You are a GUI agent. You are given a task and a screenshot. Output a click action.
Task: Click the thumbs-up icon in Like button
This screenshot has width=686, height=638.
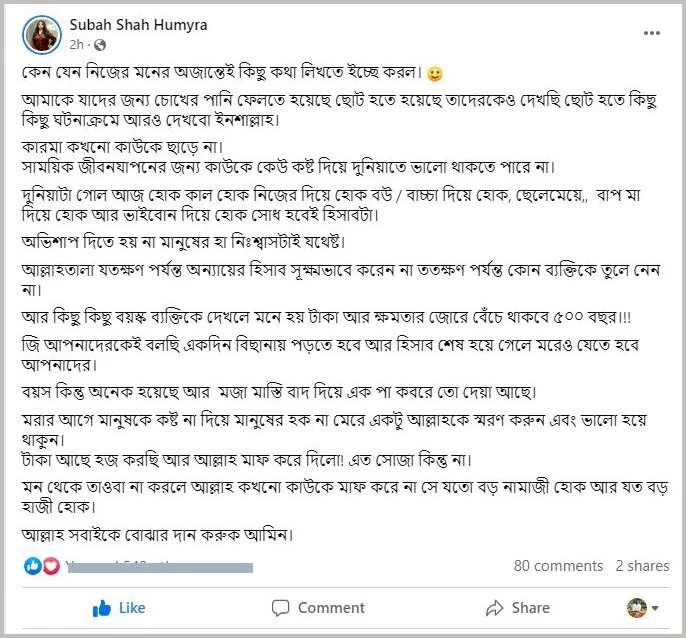click(x=102, y=608)
